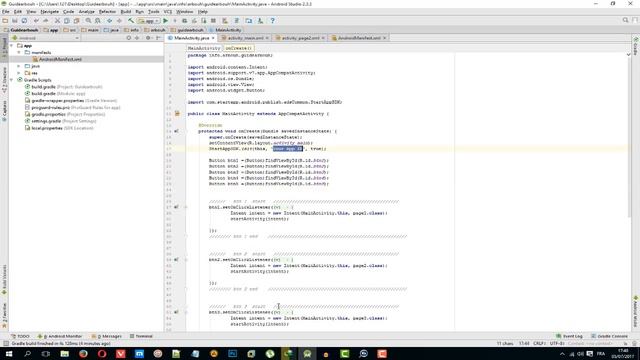Select proguard-rules.pro file
The height and width of the screenshot is (360, 640).
pos(72,108)
